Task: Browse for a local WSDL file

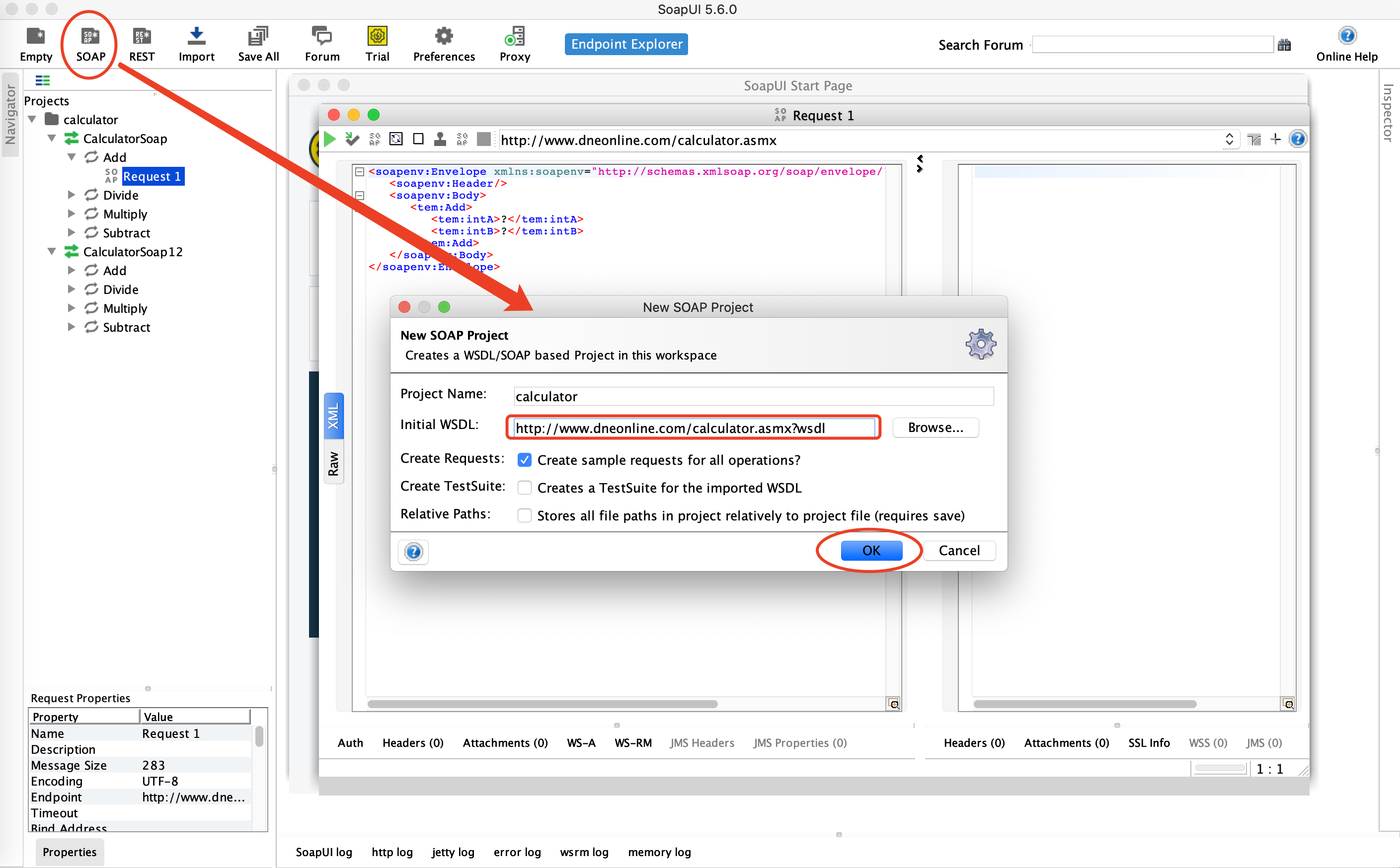Action: click(x=934, y=427)
